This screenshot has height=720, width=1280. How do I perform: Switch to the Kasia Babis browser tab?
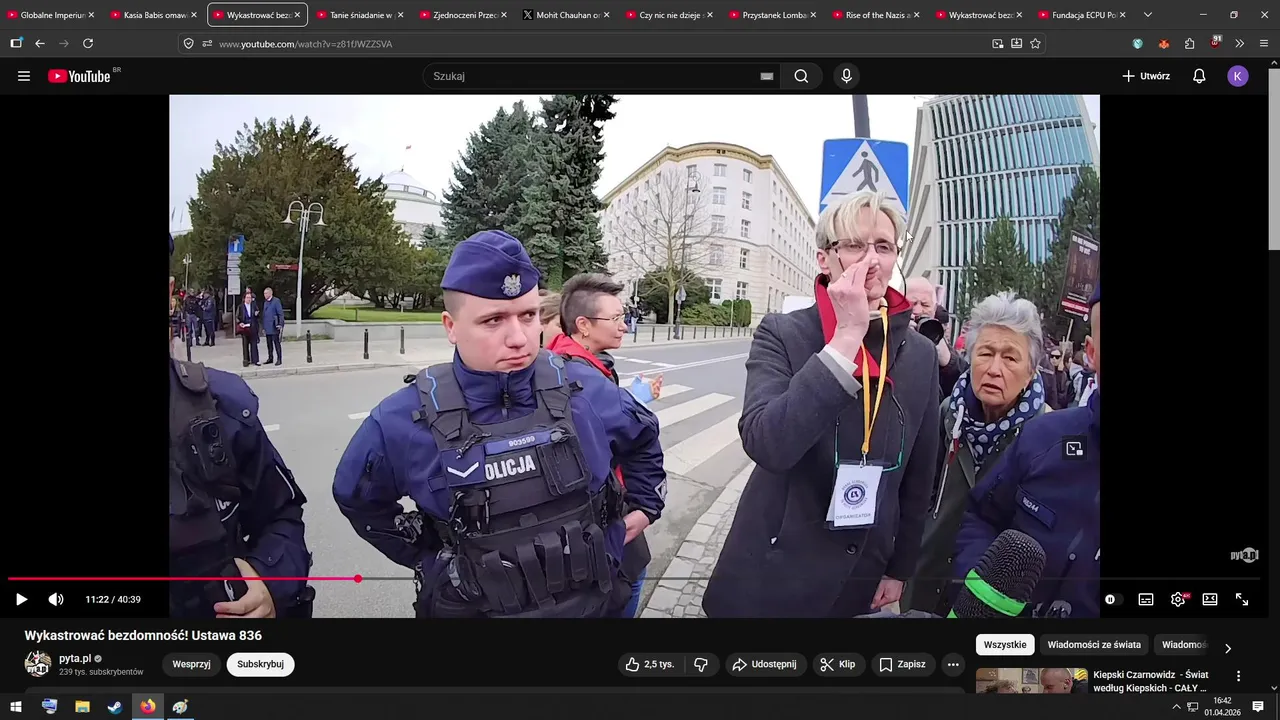point(154,15)
